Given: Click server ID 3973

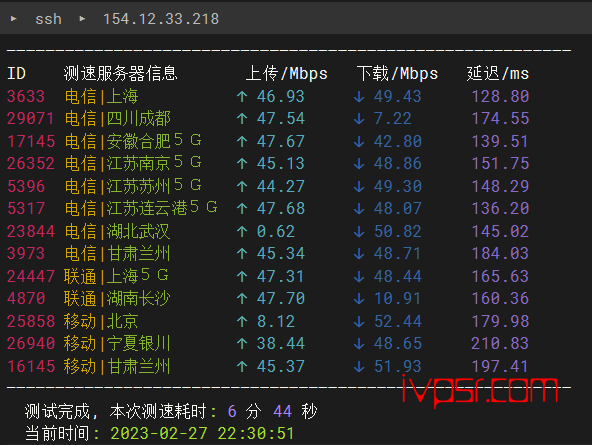Looking at the screenshot, I should pyautogui.click(x=26, y=253).
